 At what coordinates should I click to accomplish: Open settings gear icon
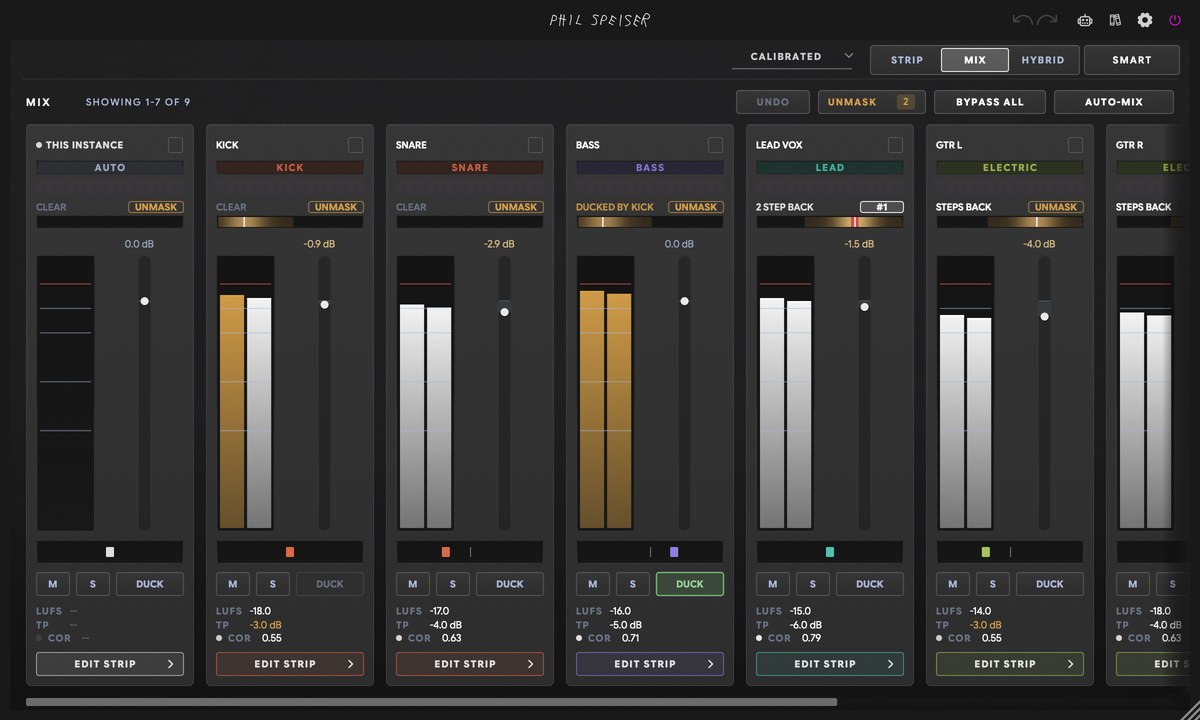click(1145, 20)
